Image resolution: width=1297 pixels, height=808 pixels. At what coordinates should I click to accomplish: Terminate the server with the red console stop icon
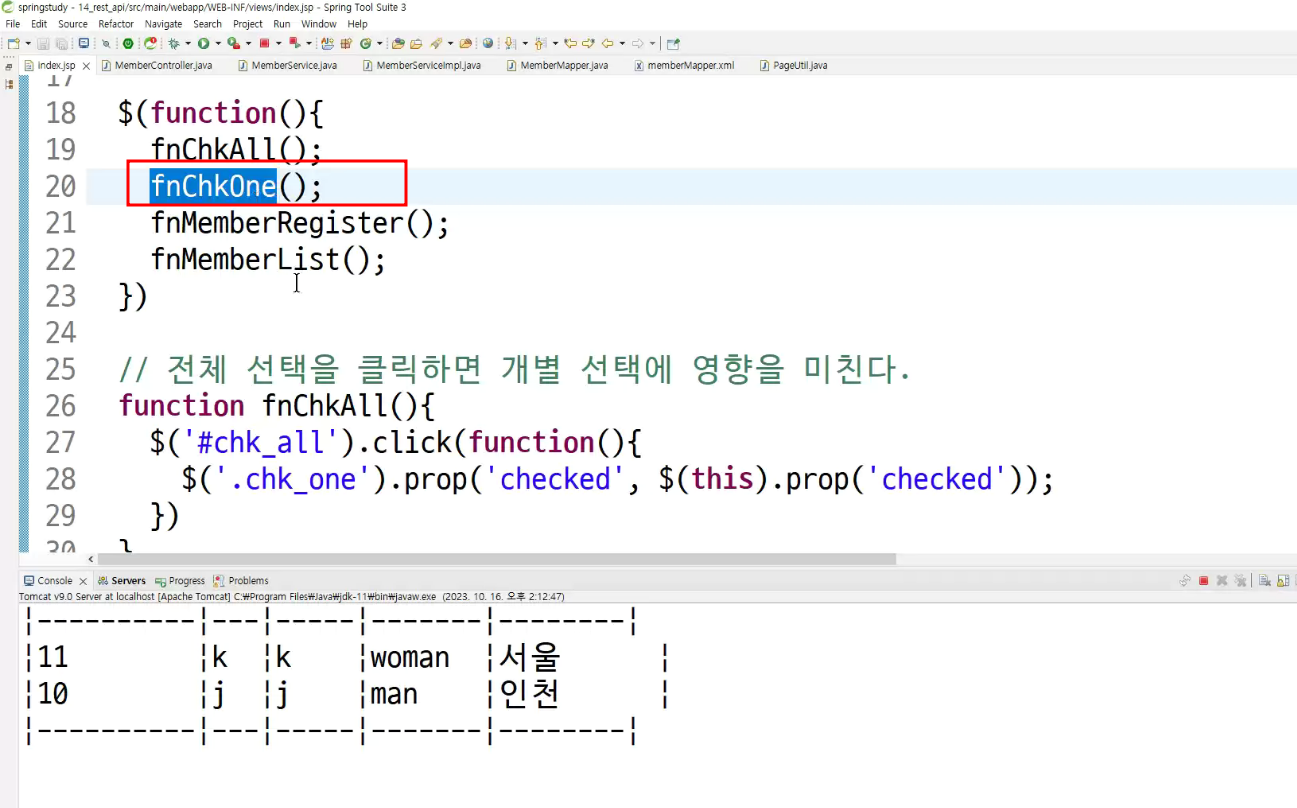[x=1204, y=580]
